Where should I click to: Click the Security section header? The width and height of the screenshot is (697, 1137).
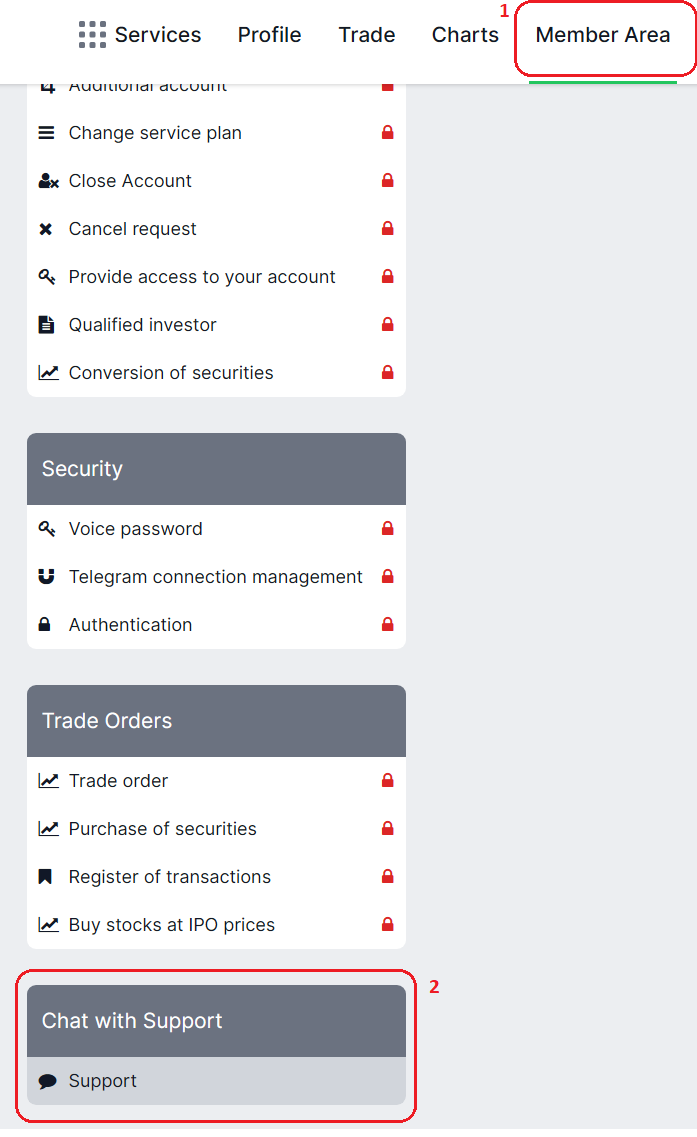[x=216, y=469]
